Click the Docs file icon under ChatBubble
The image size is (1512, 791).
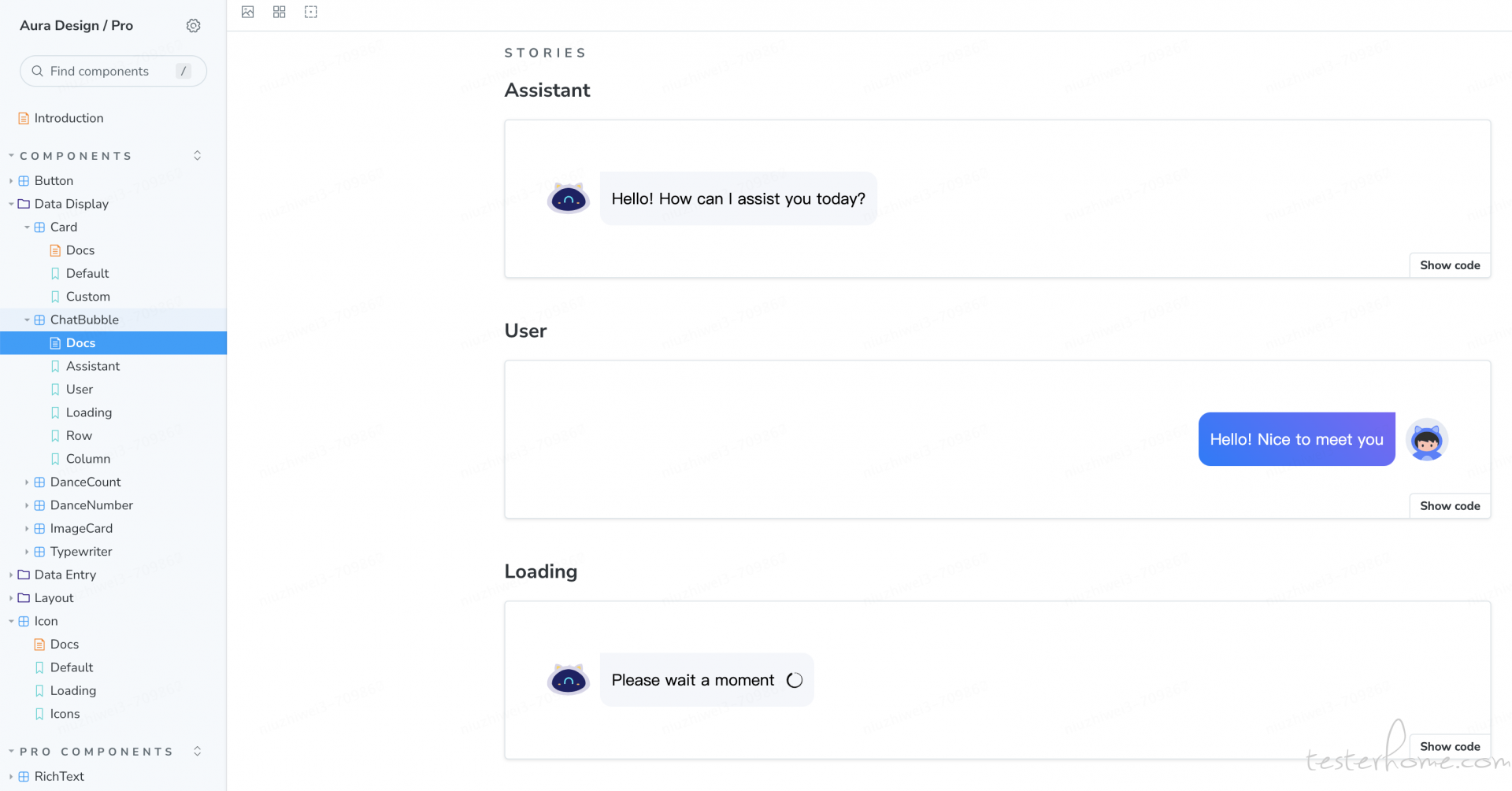point(56,342)
